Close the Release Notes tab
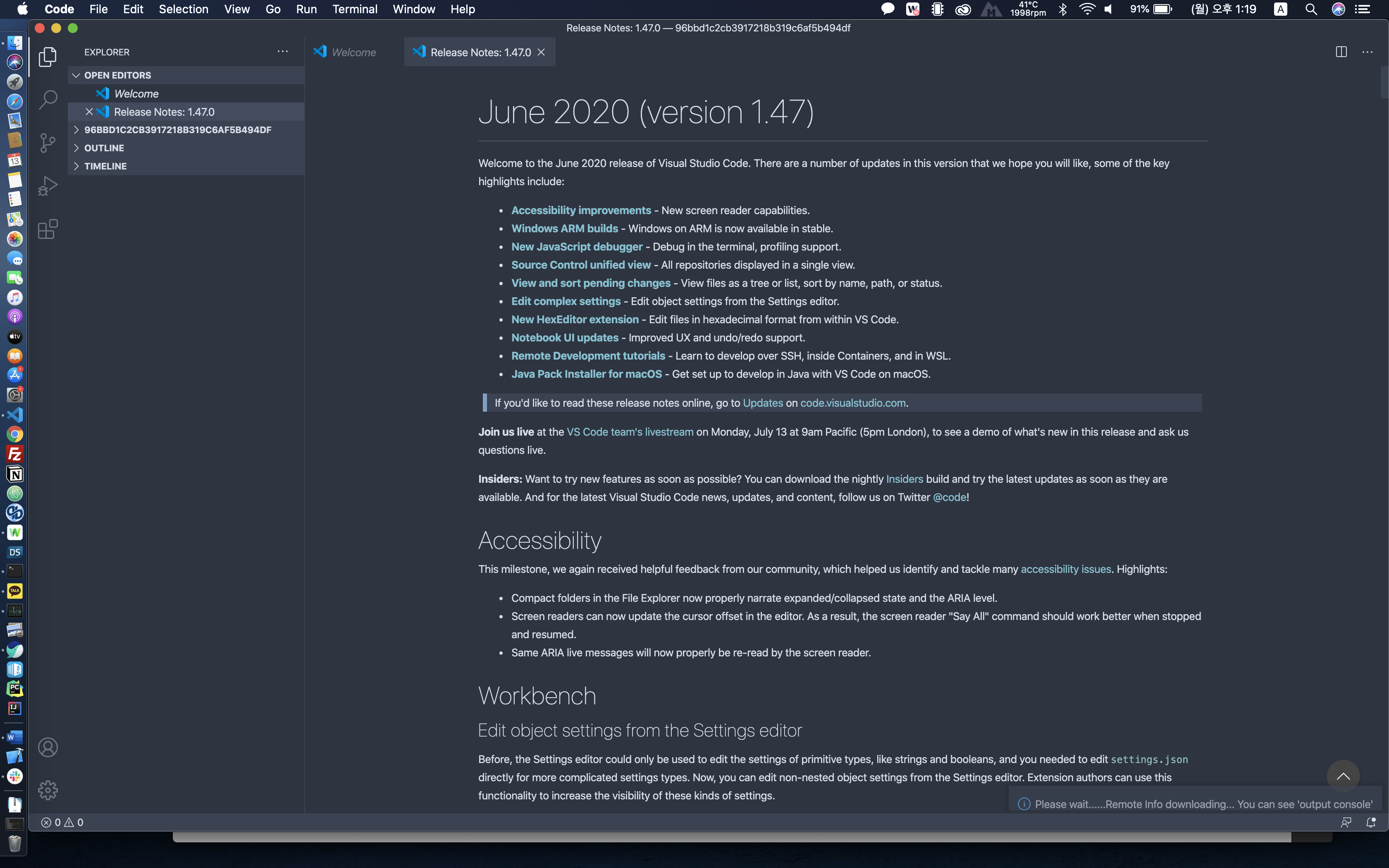This screenshot has width=1389, height=868. pyautogui.click(x=541, y=52)
